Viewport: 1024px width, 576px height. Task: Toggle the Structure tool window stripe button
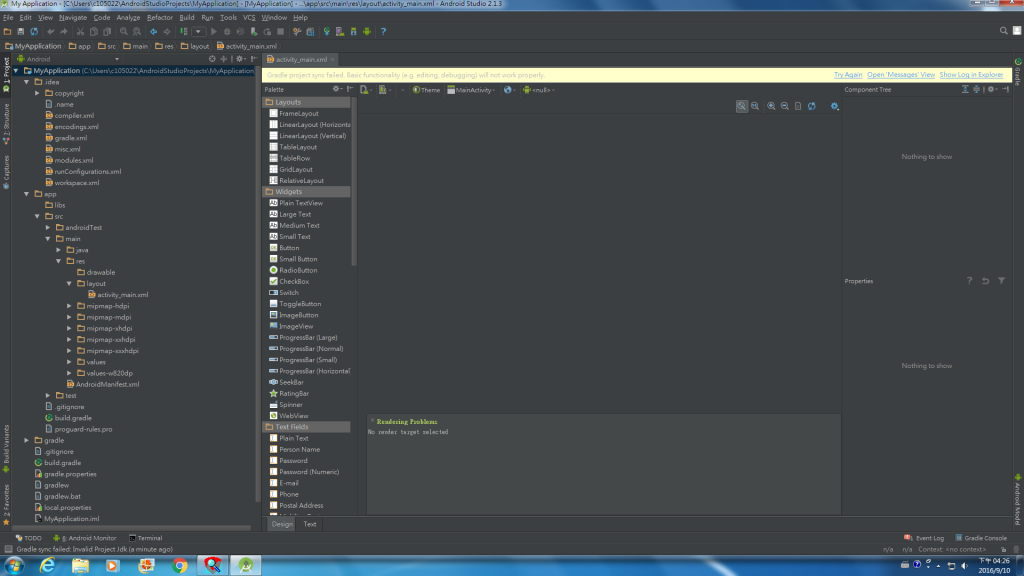(x=6, y=123)
